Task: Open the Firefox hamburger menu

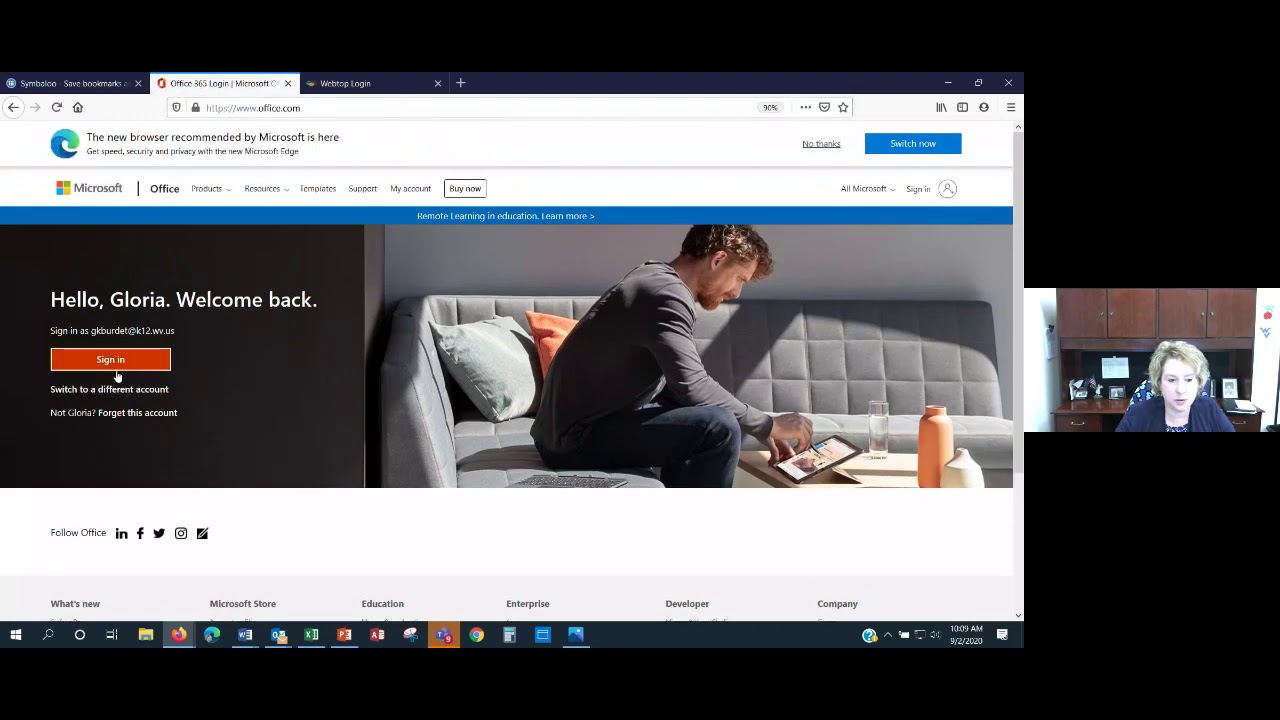Action: click(x=1011, y=107)
